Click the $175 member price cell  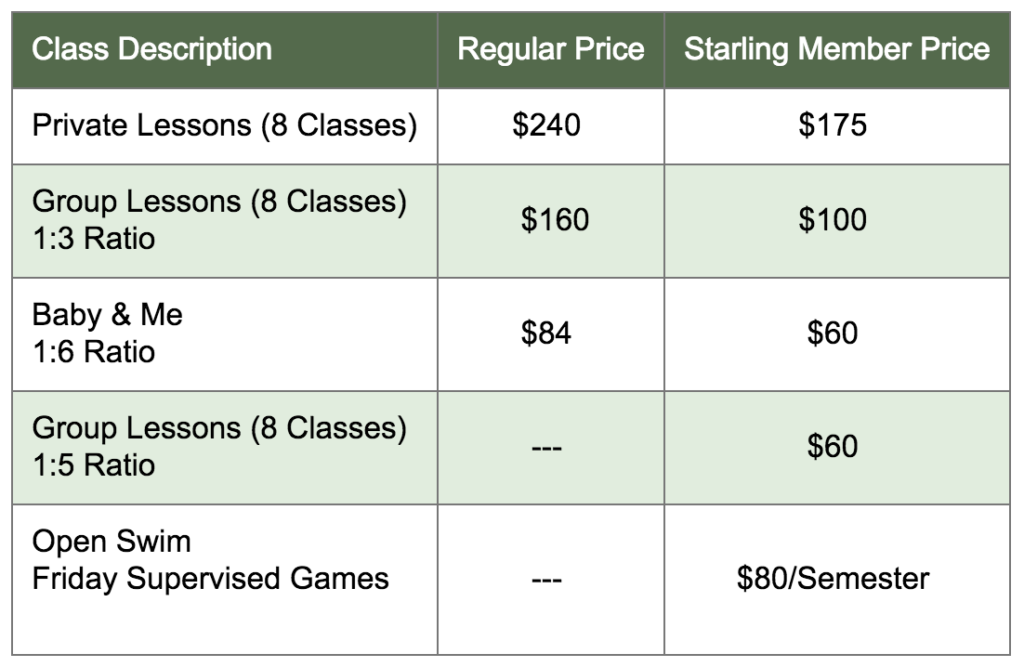(x=837, y=126)
